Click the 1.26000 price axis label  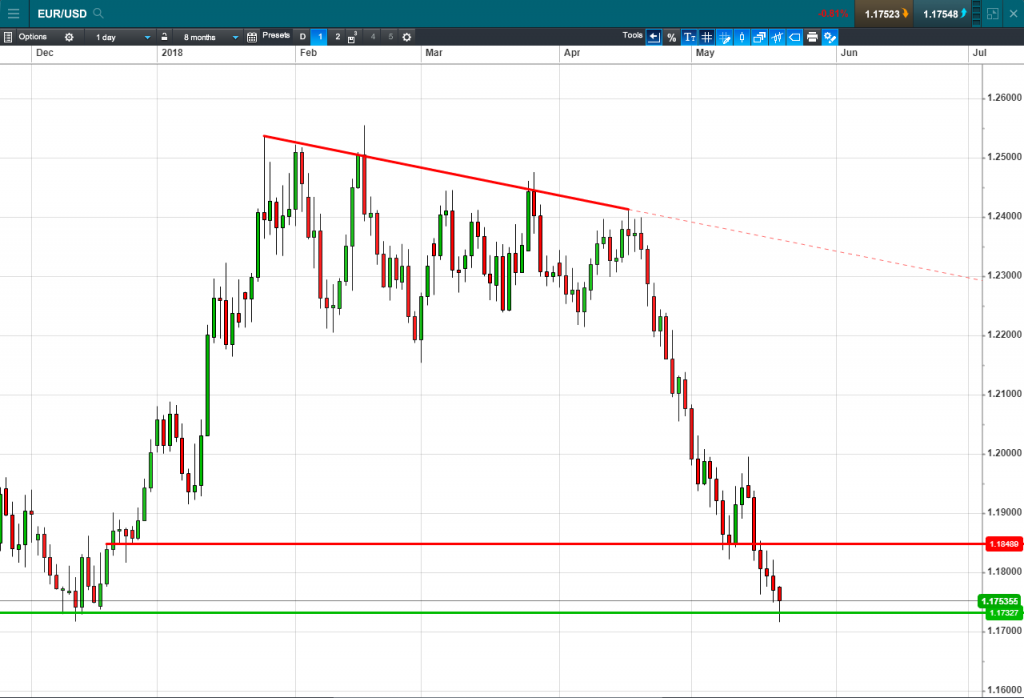1004,98
